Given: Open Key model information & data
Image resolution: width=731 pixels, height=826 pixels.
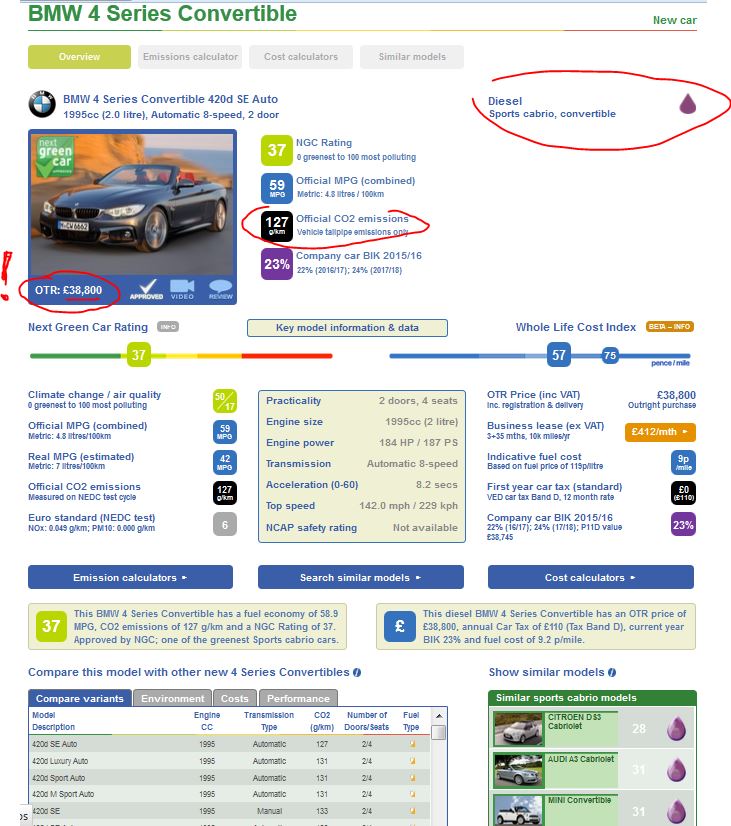Looking at the screenshot, I should (x=347, y=328).
